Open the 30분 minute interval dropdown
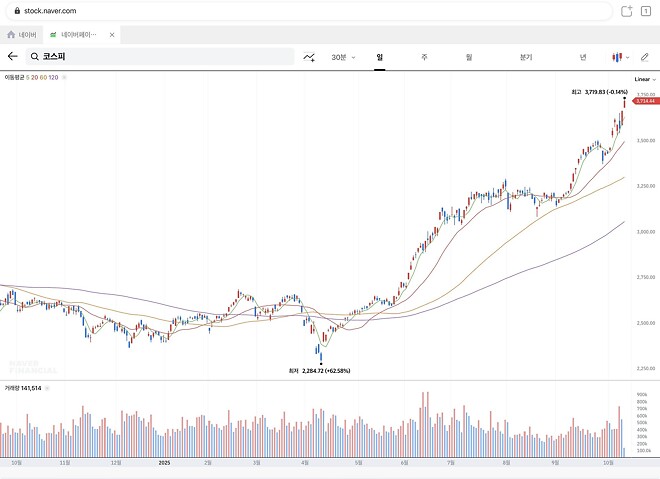 click(x=343, y=57)
